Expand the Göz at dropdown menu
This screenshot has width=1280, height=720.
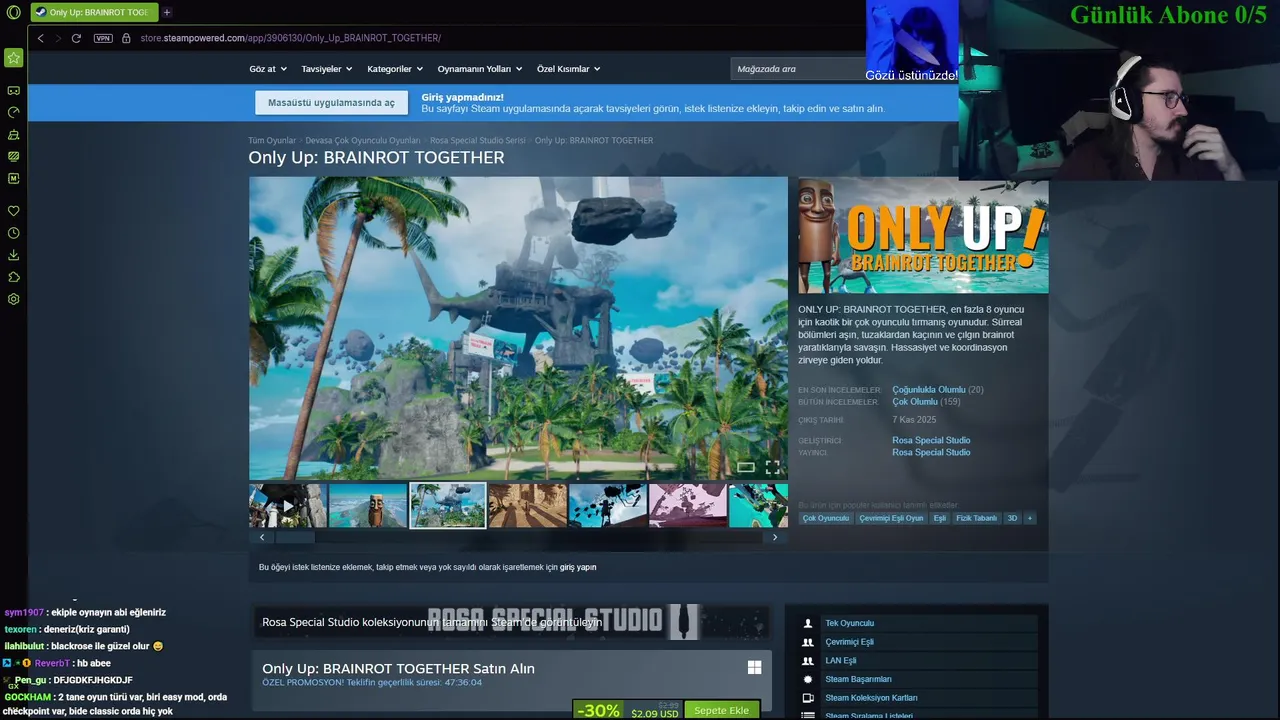268,69
